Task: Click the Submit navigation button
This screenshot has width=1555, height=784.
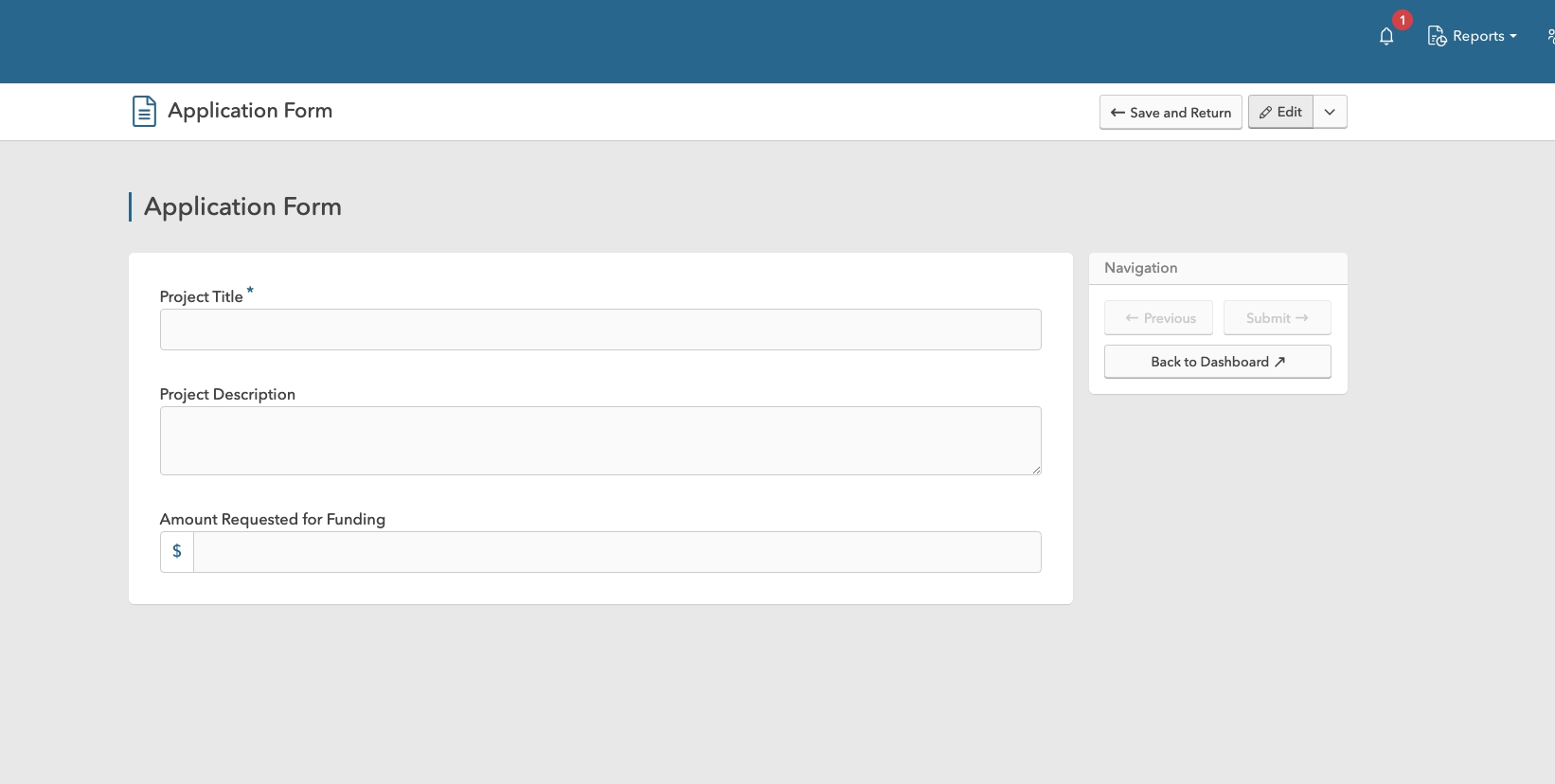Action: point(1277,318)
